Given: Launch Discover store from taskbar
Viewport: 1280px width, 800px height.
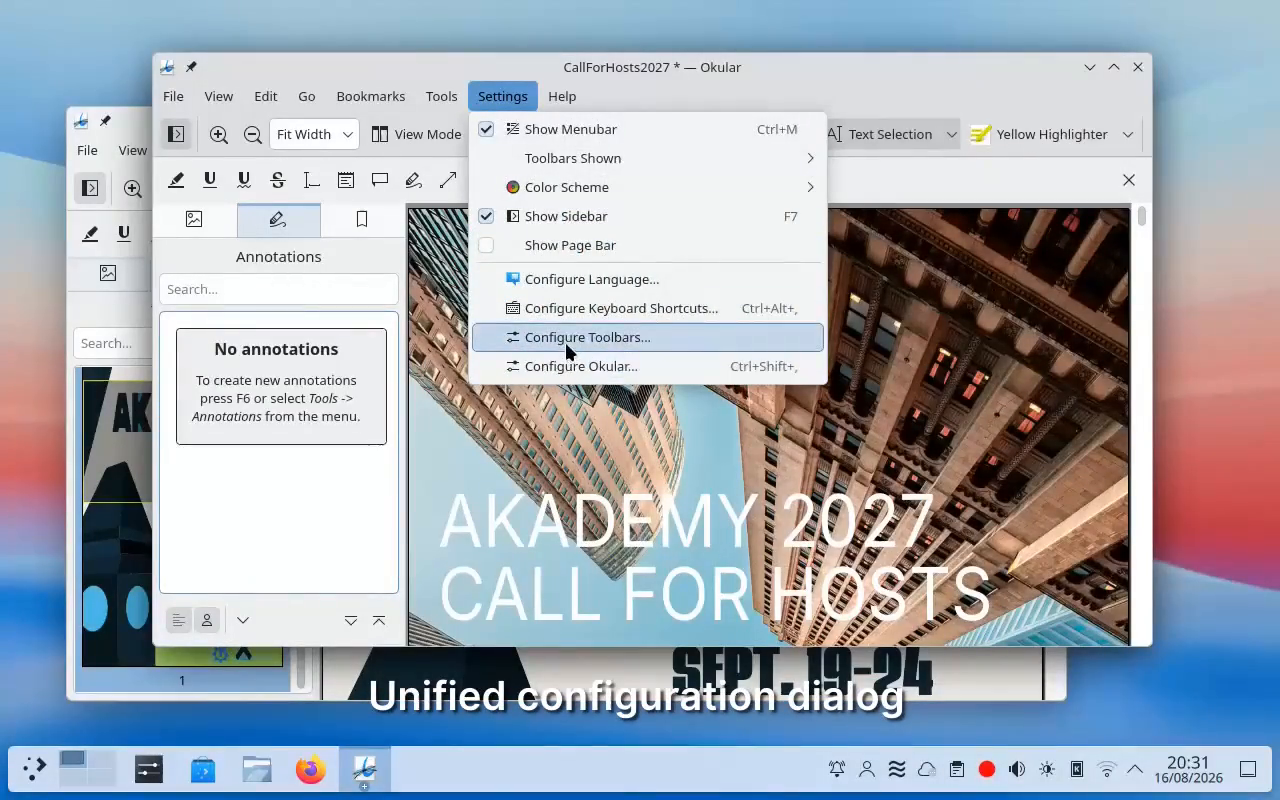Looking at the screenshot, I should point(203,769).
